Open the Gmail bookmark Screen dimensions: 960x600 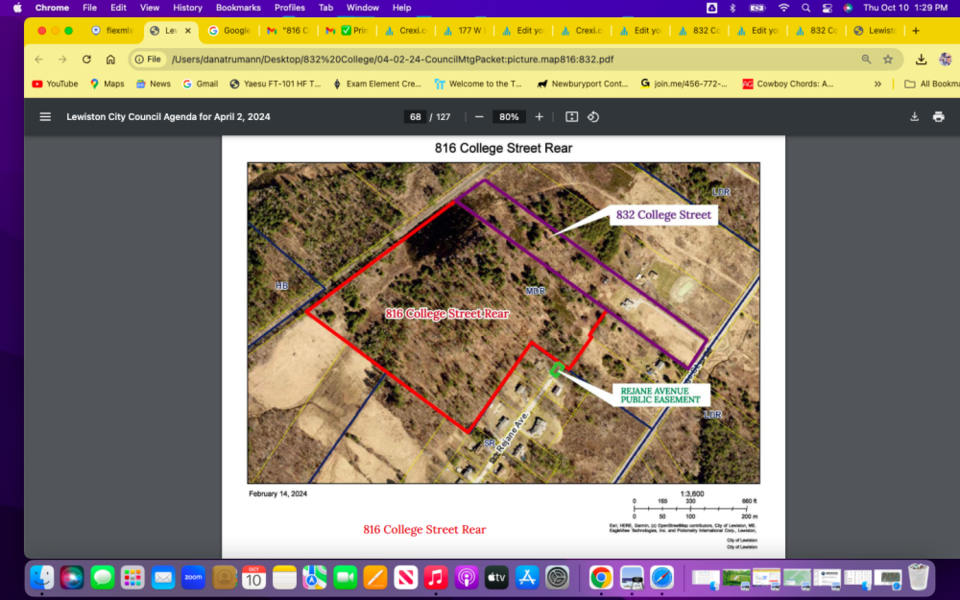(200, 84)
